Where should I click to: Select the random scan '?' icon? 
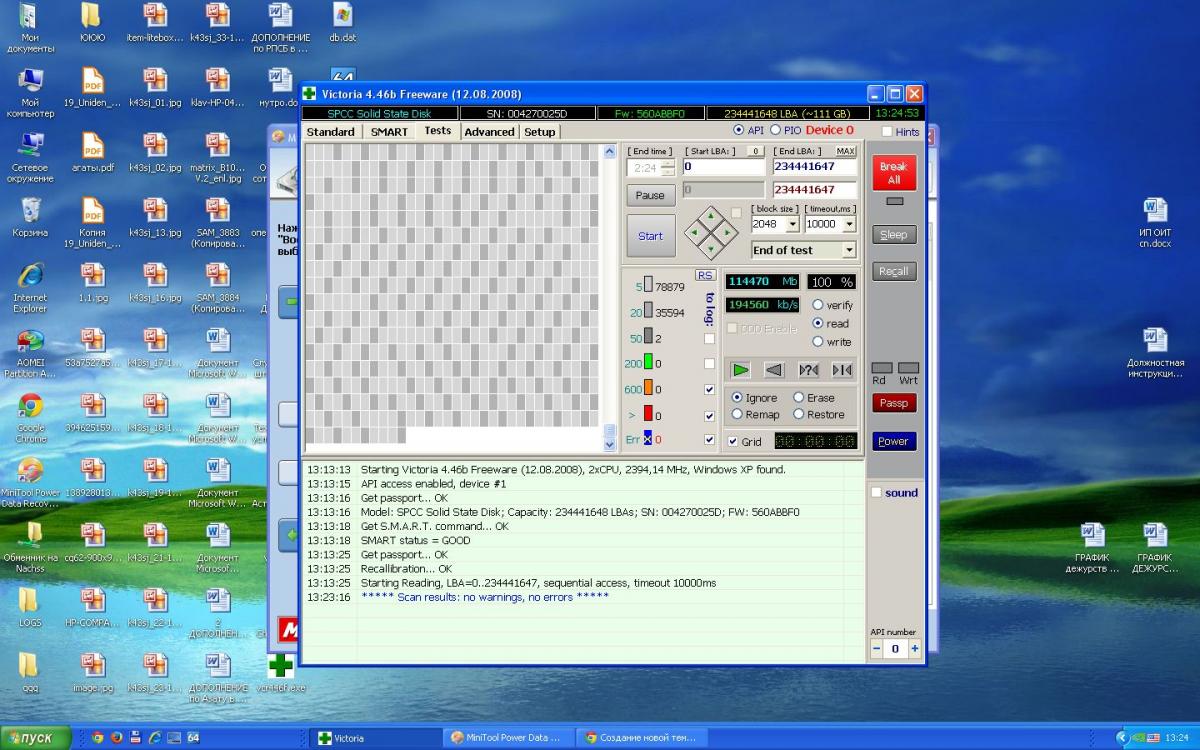pos(808,370)
